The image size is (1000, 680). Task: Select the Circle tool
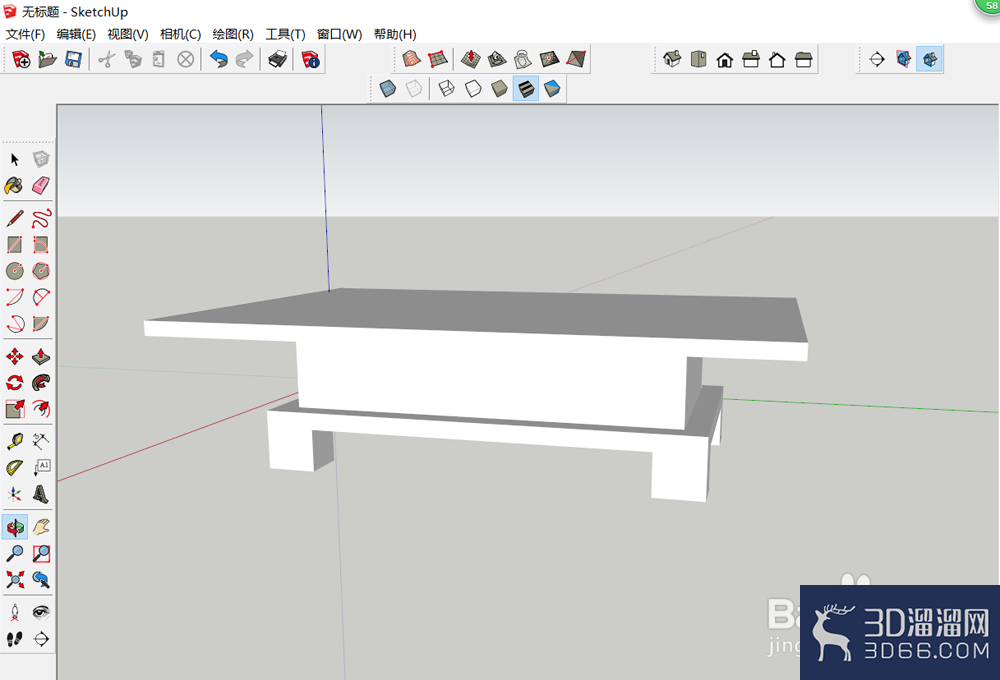pos(15,271)
